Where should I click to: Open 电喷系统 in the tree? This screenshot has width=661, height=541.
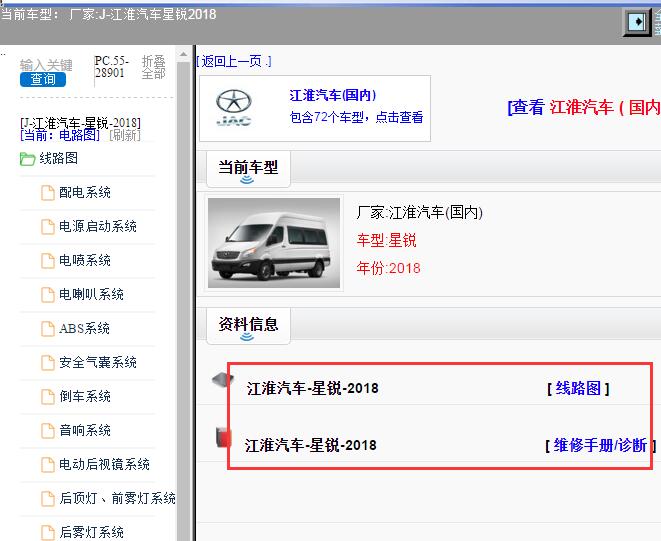(85, 261)
